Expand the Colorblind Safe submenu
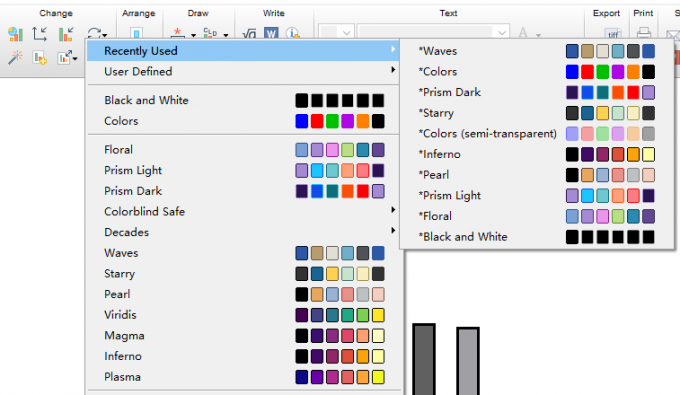 coord(243,212)
